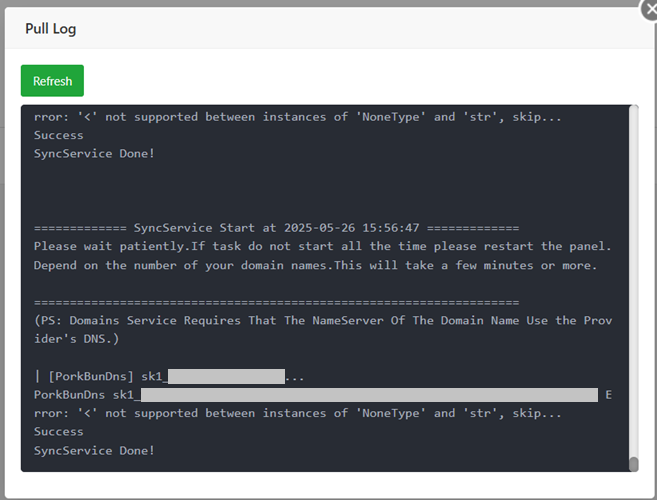The image size is (657, 500).
Task: Click the 'Depend on the number' log line
Action: coord(315,265)
